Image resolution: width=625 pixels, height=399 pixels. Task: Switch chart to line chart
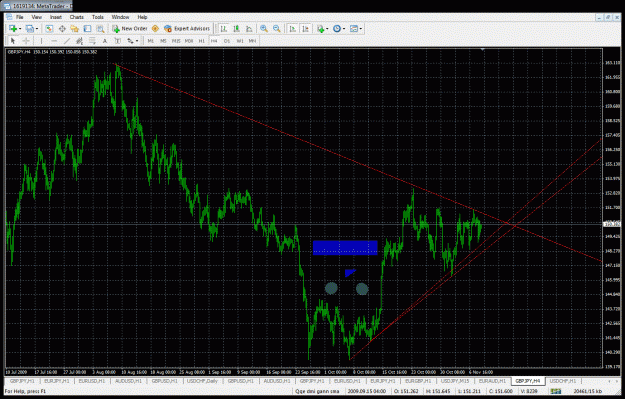(x=249, y=29)
